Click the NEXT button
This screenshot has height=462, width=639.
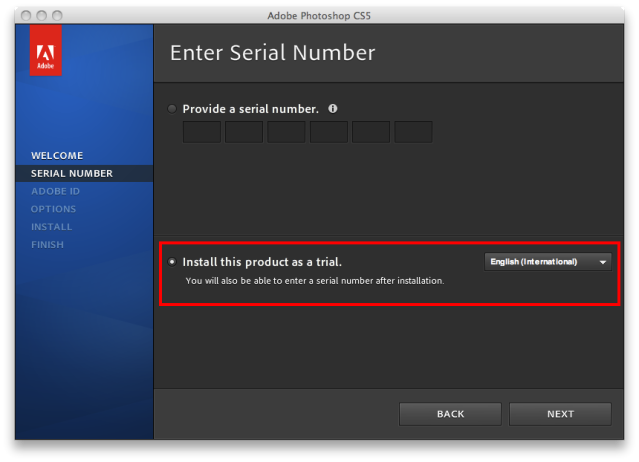click(560, 414)
